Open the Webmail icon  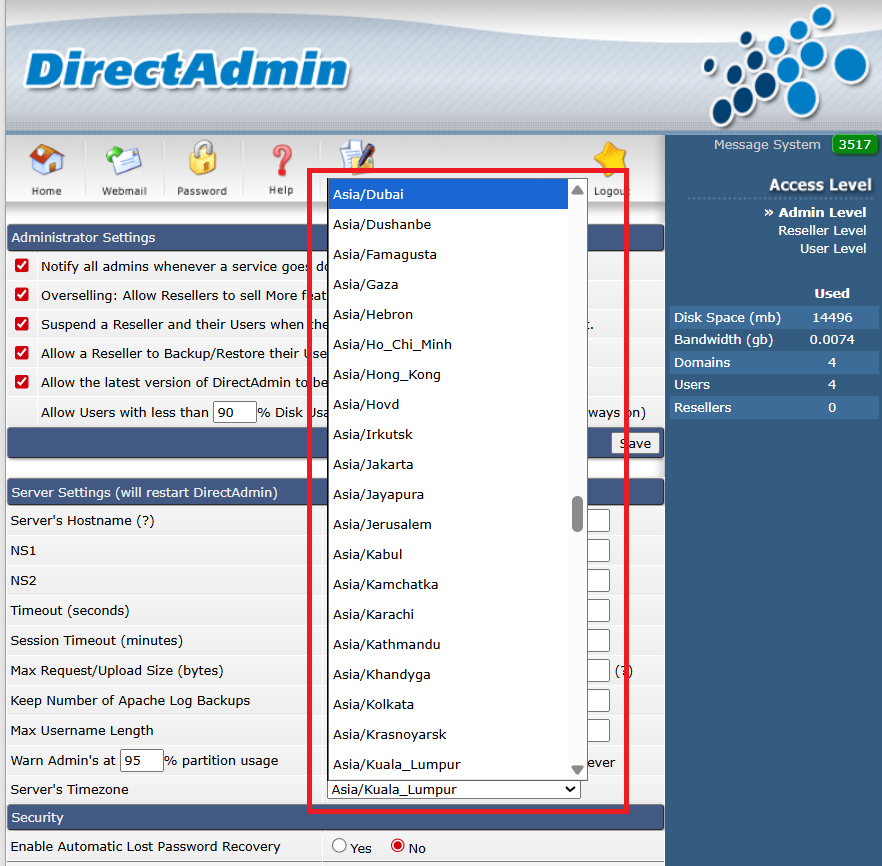(x=124, y=161)
